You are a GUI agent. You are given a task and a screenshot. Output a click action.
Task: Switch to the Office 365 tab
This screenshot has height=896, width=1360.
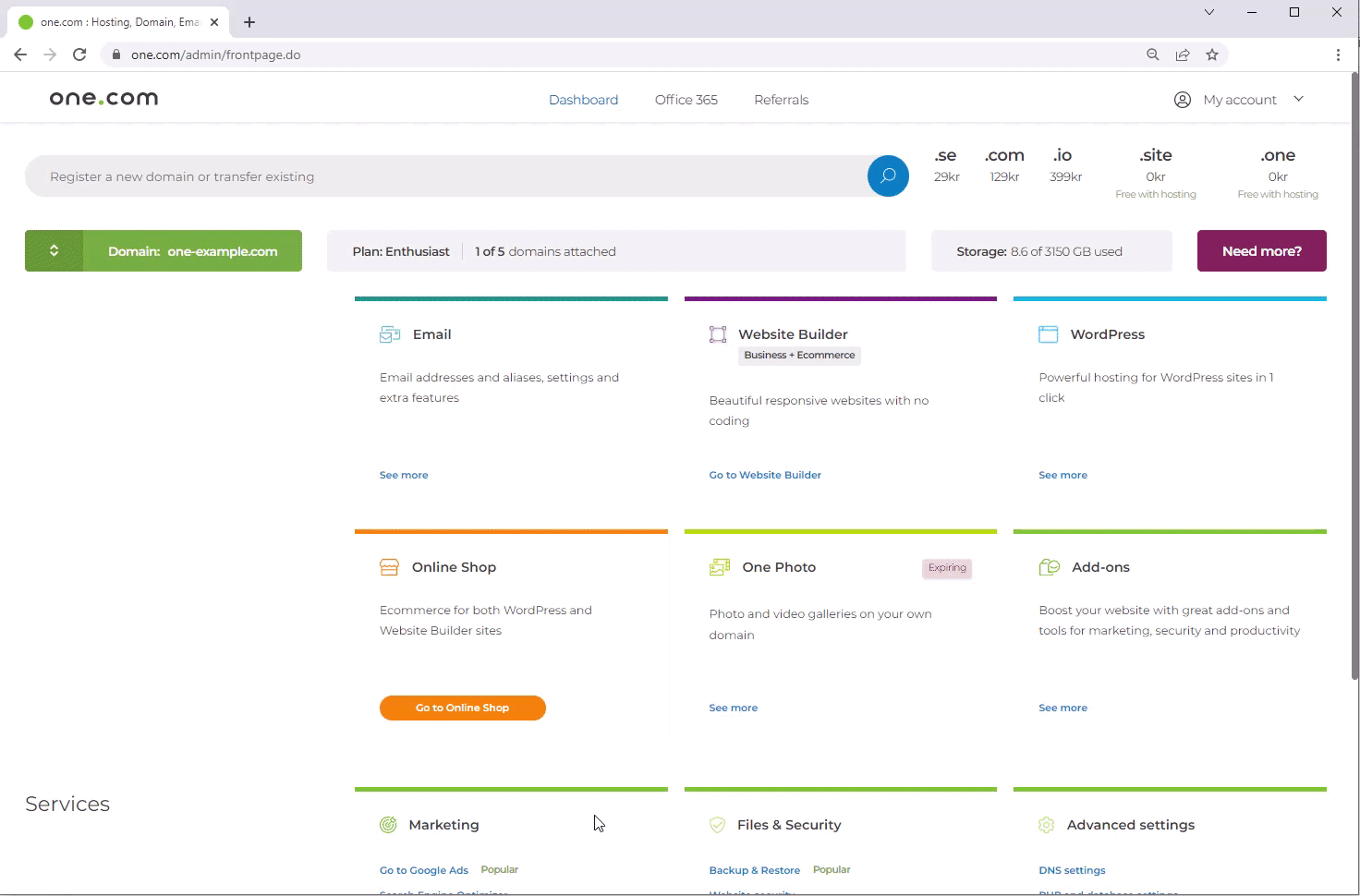click(686, 100)
